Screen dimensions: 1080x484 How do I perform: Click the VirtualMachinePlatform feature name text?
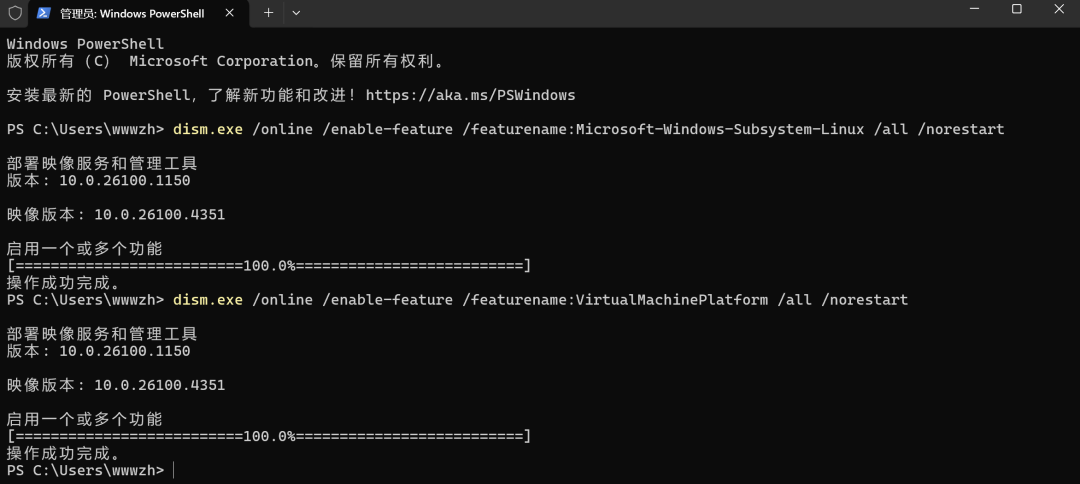point(672,300)
